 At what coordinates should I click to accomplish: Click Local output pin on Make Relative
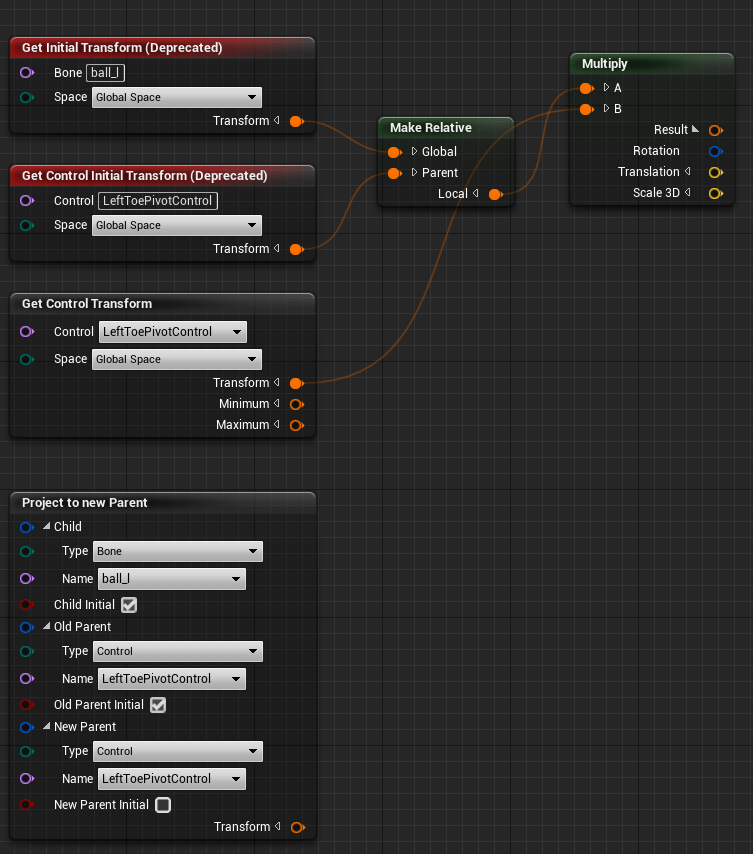[x=495, y=194]
